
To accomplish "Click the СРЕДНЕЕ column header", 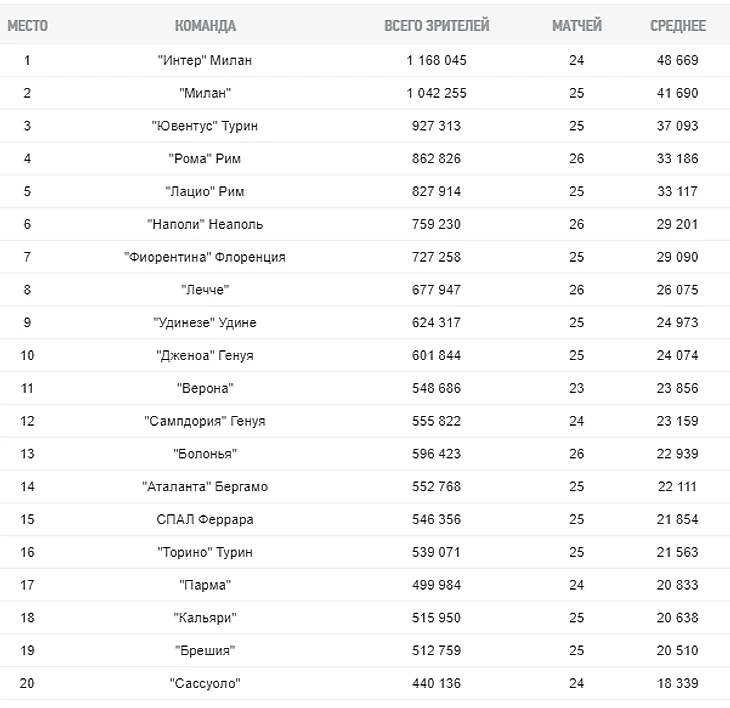I will point(678,26).
